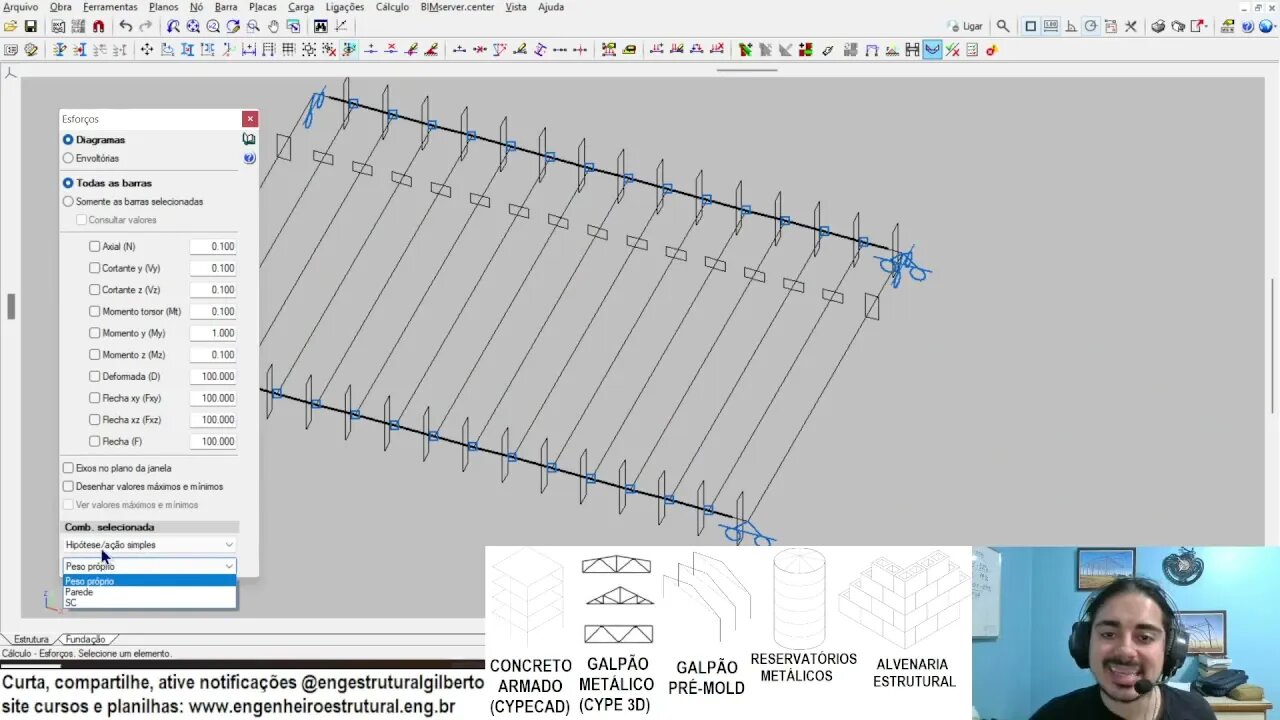Click the magnifier search icon near Ligar
The width and height of the screenshot is (1280, 720).
(1003, 27)
